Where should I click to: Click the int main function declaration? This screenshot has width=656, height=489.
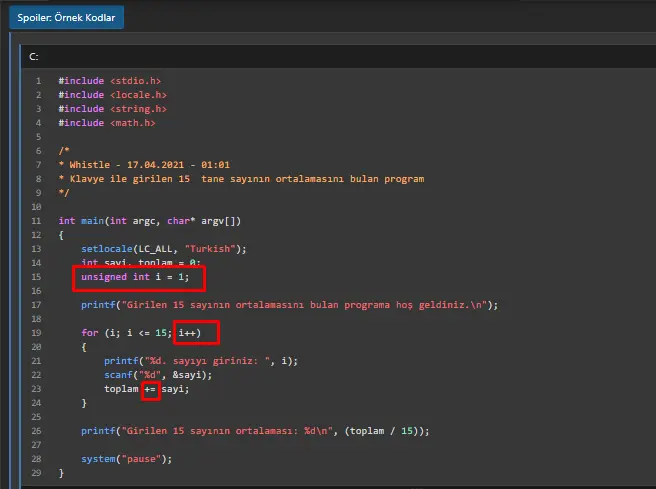[149, 221]
